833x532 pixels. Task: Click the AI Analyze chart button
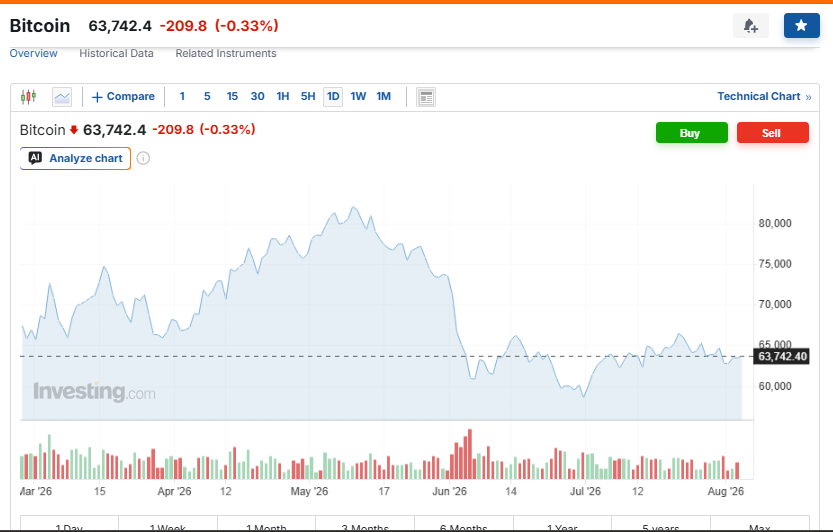75,158
